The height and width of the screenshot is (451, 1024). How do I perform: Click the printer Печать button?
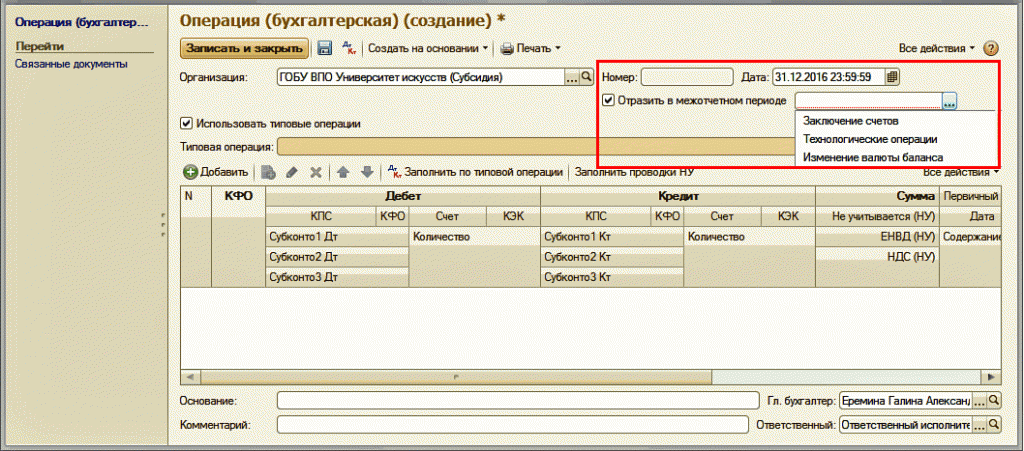tap(530, 48)
